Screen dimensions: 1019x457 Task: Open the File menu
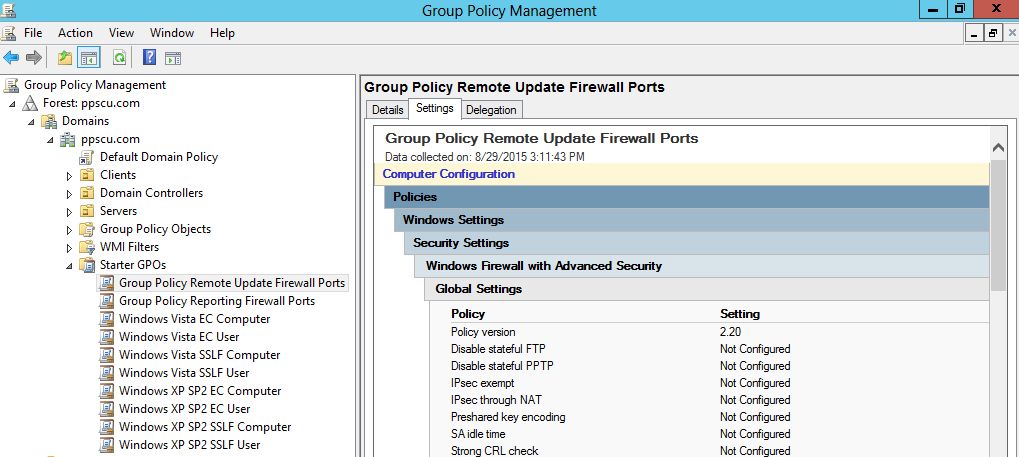pos(33,33)
